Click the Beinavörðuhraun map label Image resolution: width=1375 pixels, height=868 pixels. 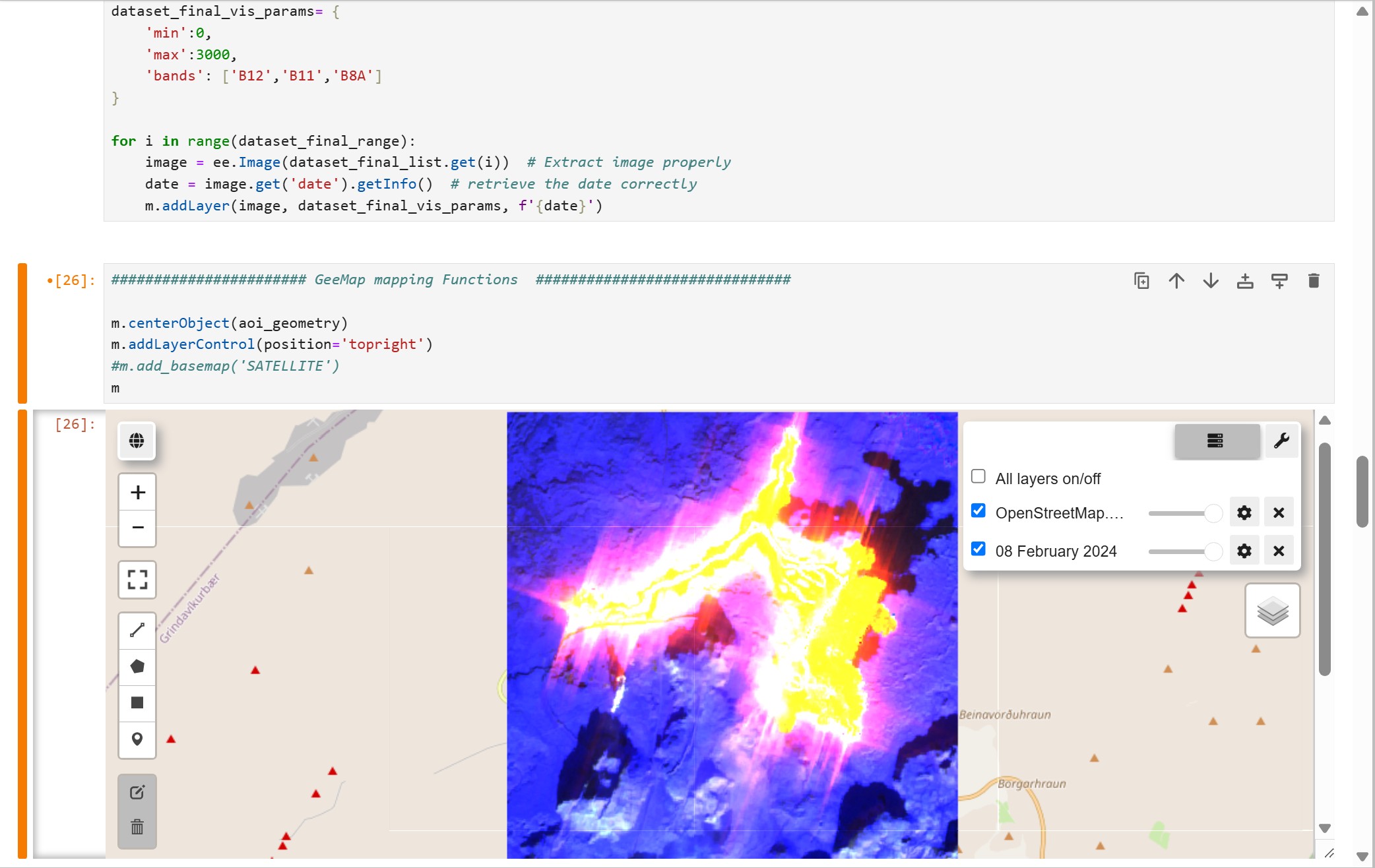click(x=1005, y=714)
